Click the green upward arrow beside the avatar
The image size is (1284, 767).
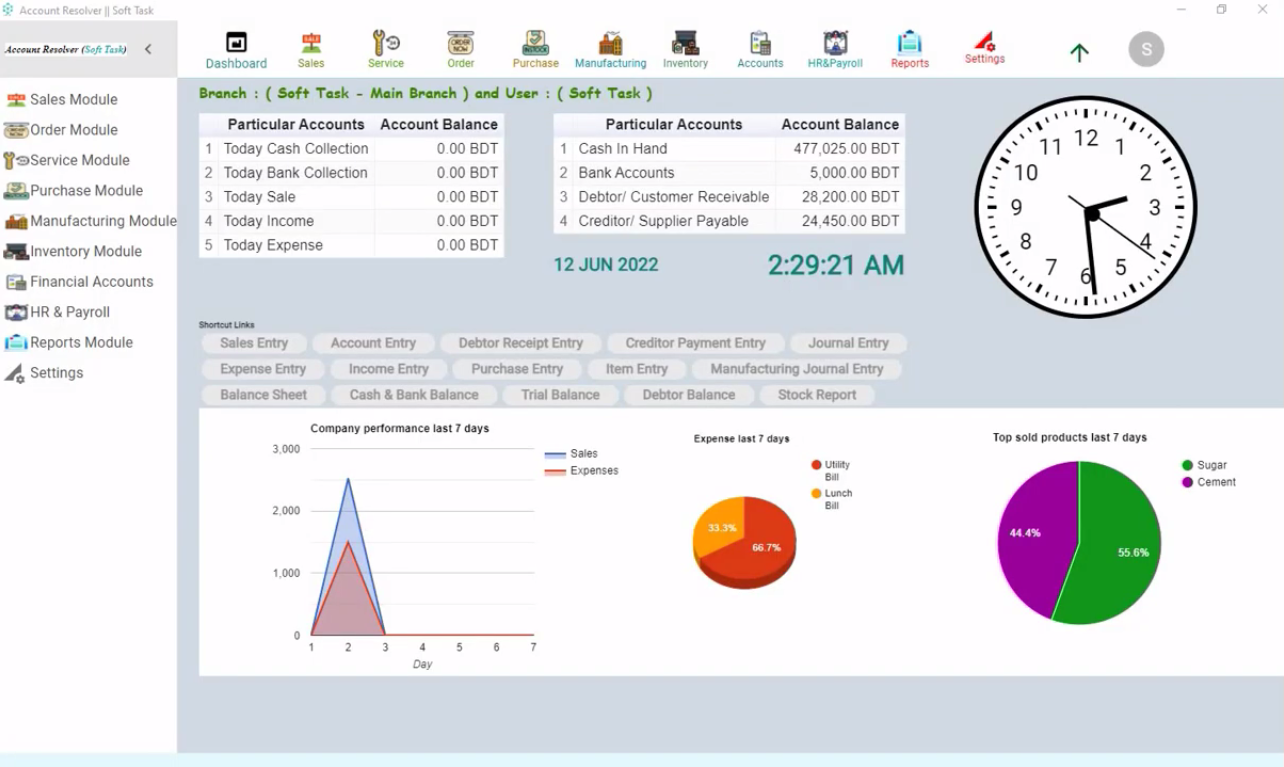pyautogui.click(x=1079, y=53)
